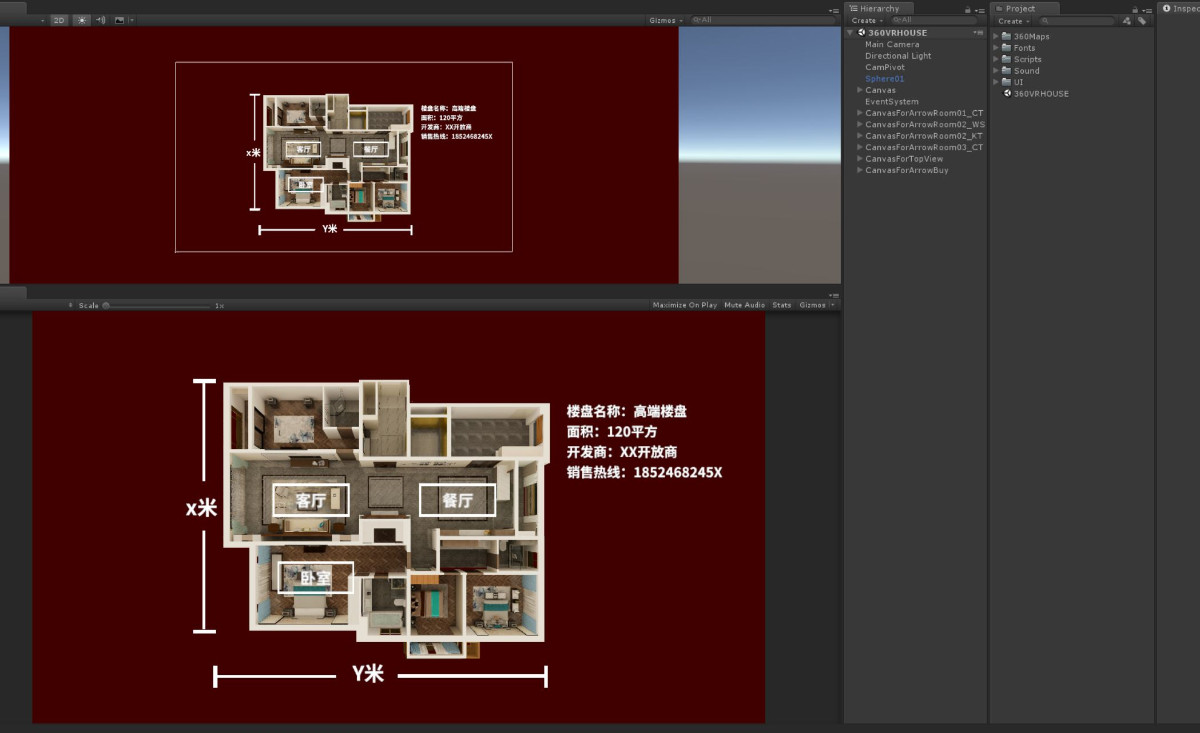Toggle Mute Audio in Game view
The image size is (1200, 733).
[x=744, y=305]
